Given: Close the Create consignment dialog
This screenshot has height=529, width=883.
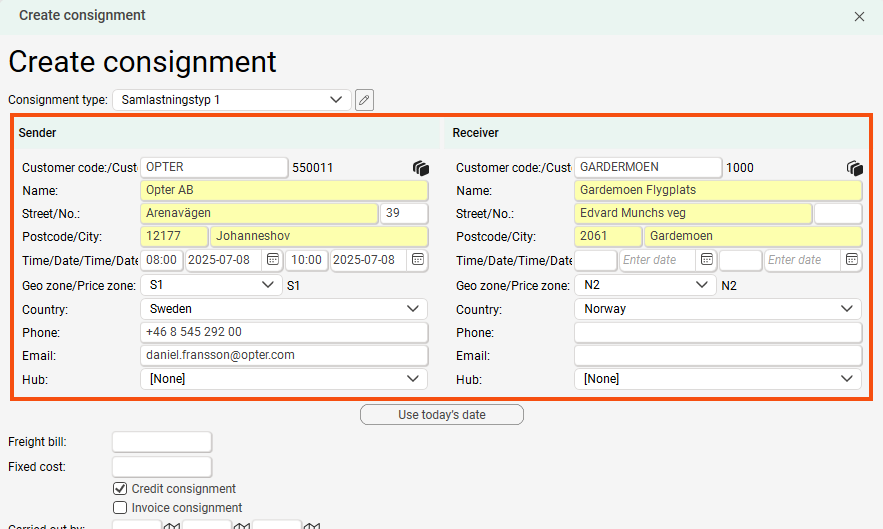Looking at the screenshot, I should click(x=859, y=16).
